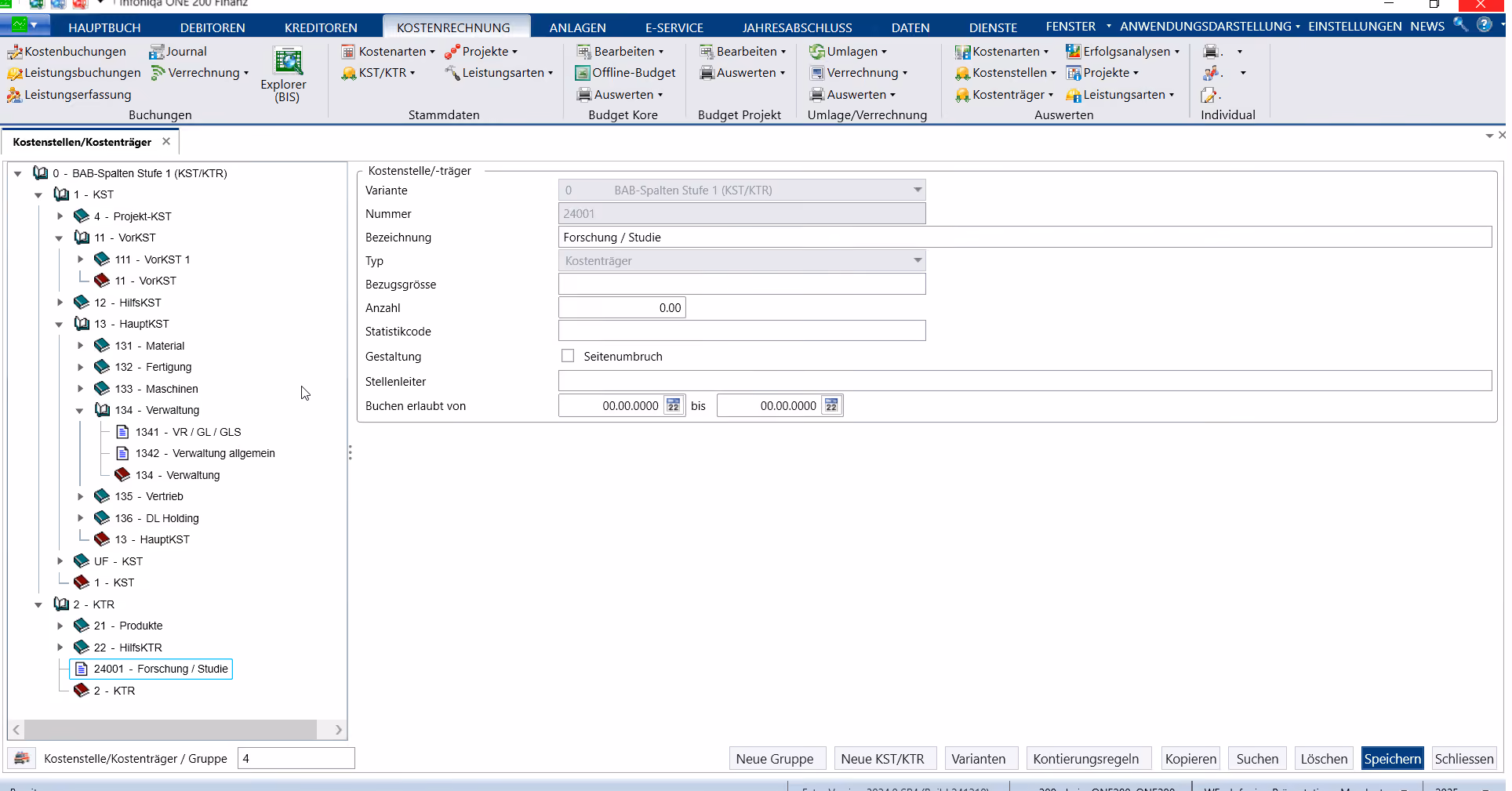
Task: Open calendar for Buchen erlaubt von date
Action: [x=673, y=406]
